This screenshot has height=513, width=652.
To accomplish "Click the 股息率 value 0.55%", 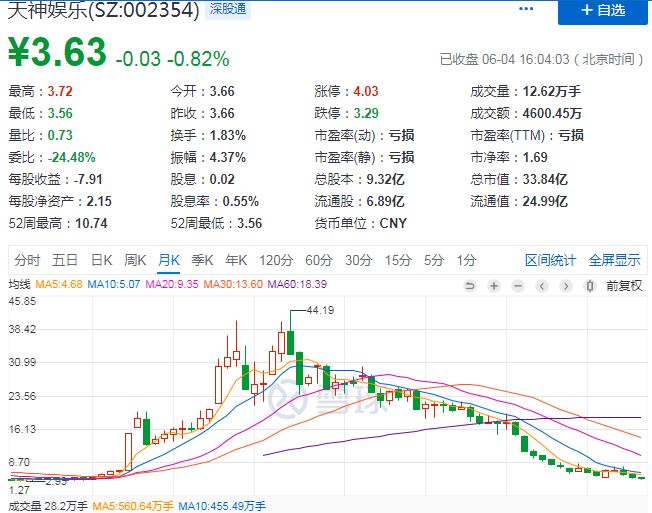I will [x=241, y=201].
